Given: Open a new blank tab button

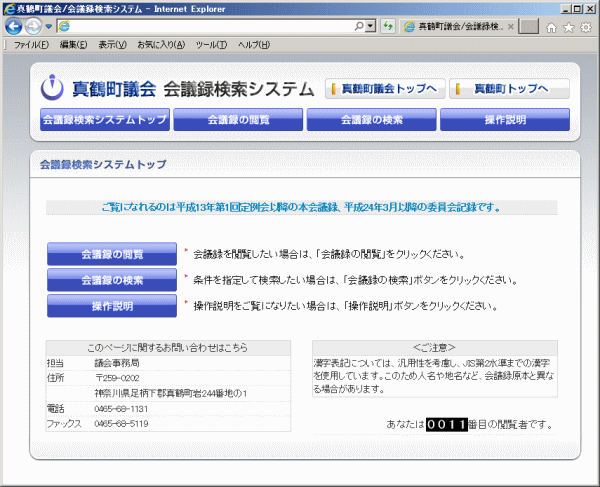Looking at the screenshot, I should (x=528, y=26).
